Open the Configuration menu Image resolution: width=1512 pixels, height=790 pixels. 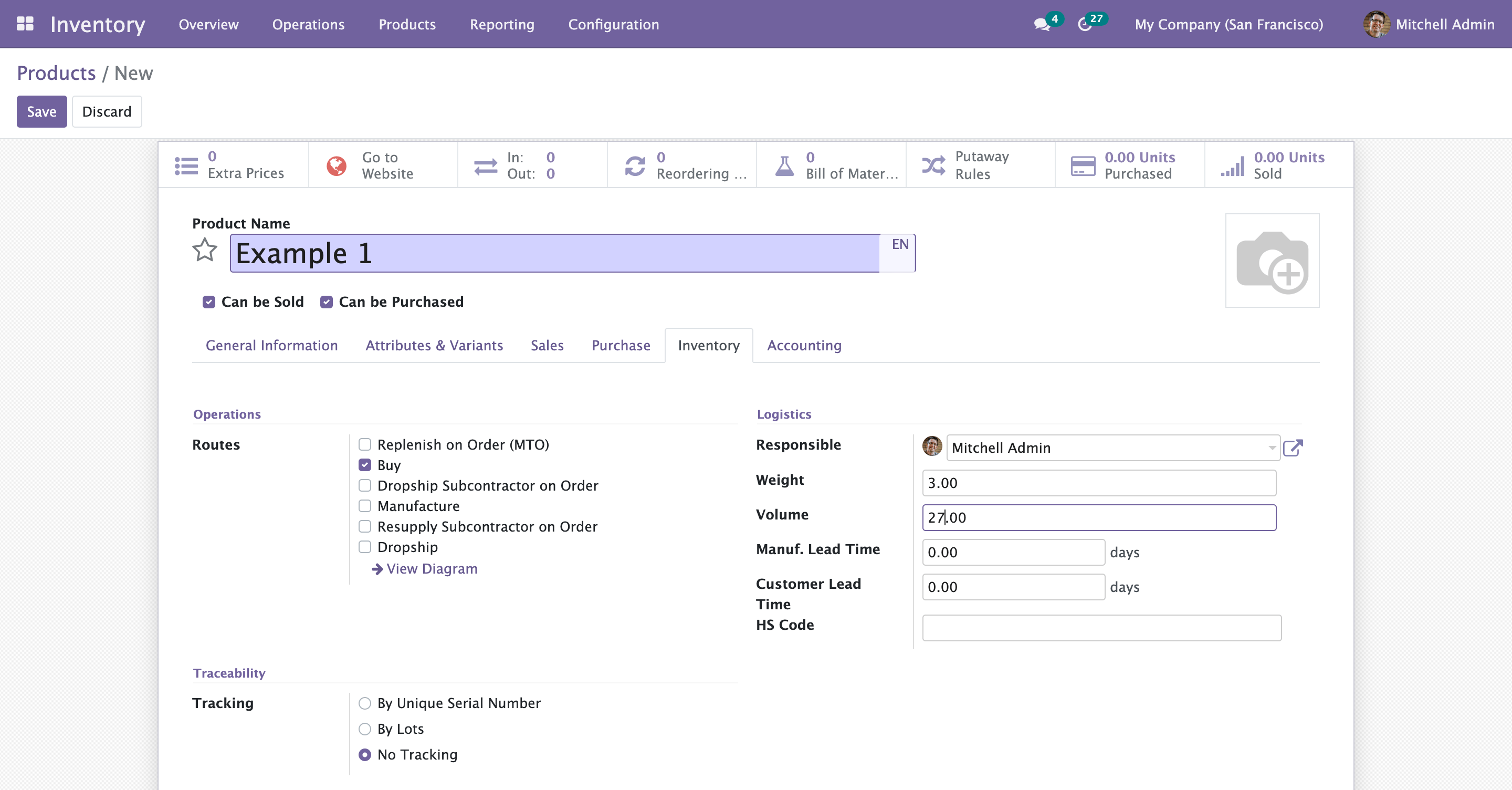click(613, 25)
